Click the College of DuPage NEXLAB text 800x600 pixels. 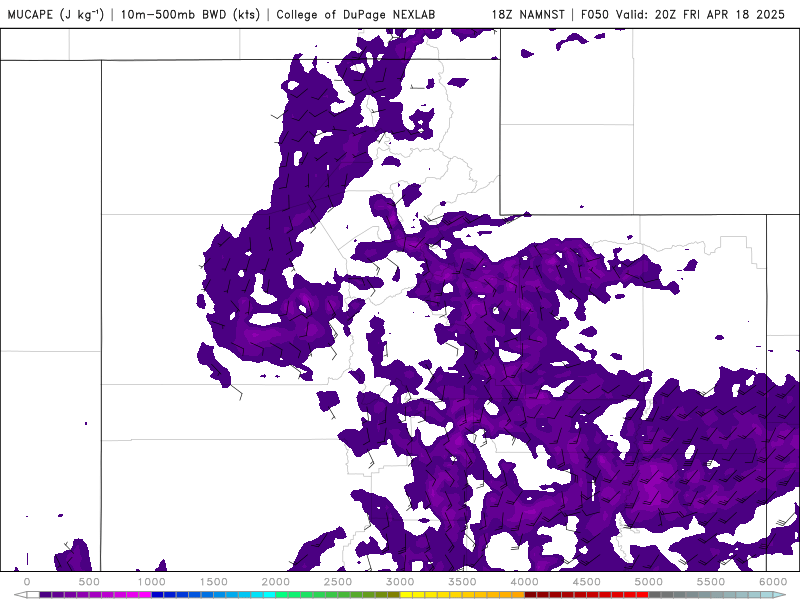point(356,14)
